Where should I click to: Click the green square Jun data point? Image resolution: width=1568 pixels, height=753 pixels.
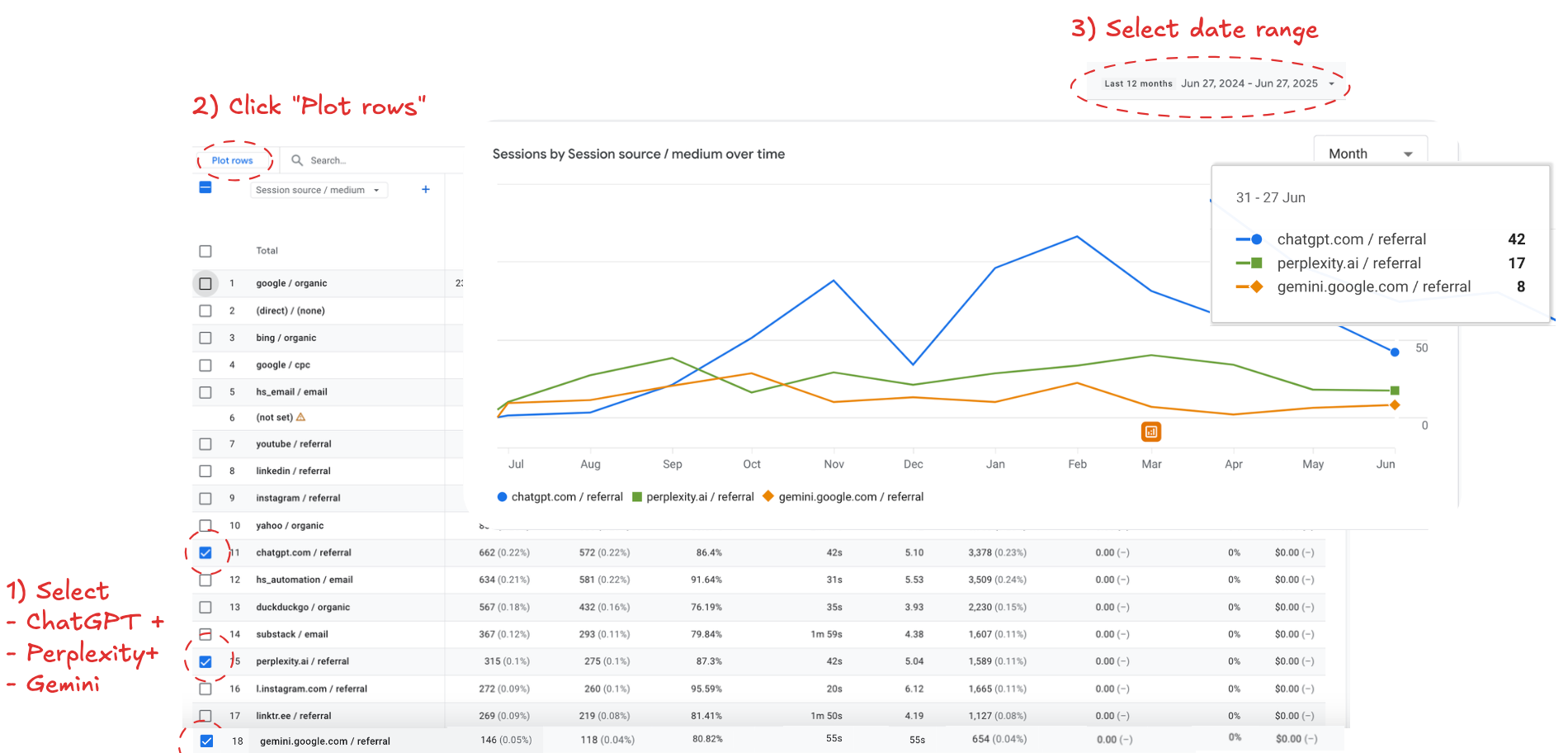pos(1395,391)
